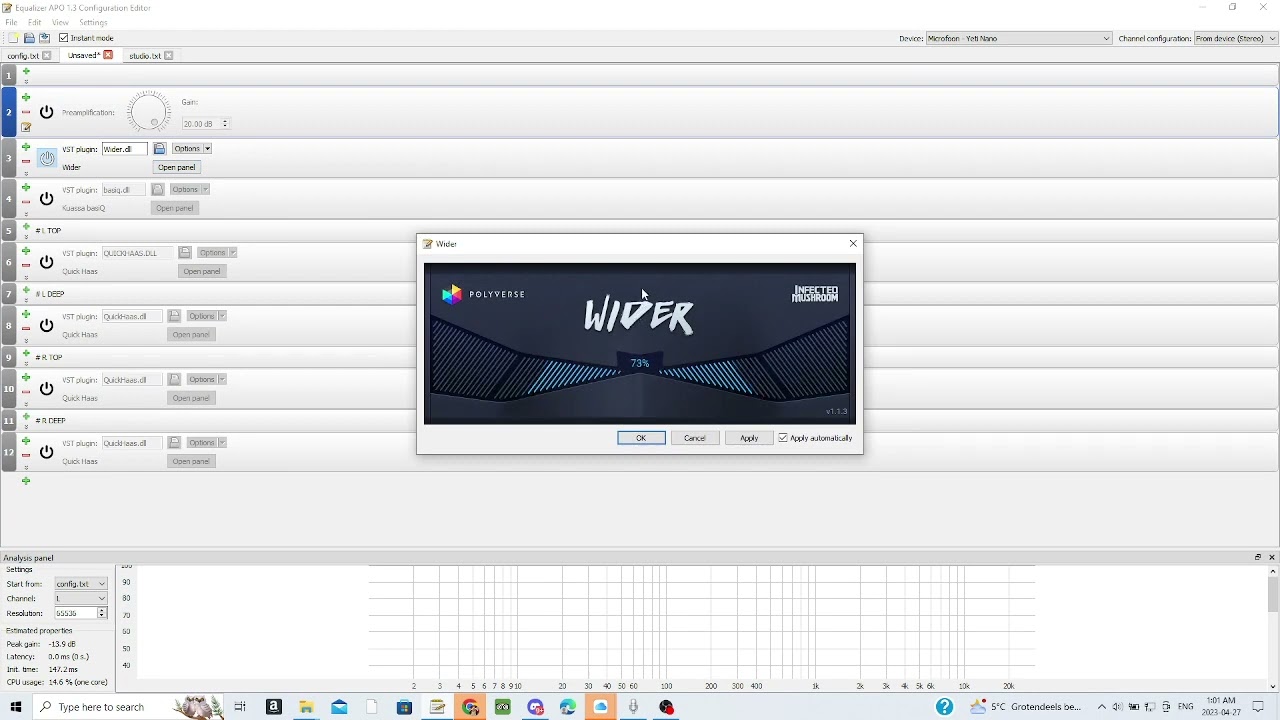The image size is (1280, 720).
Task: Toggle power for Quick Haas in row 12
Action: pyautogui.click(x=46, y=451)
